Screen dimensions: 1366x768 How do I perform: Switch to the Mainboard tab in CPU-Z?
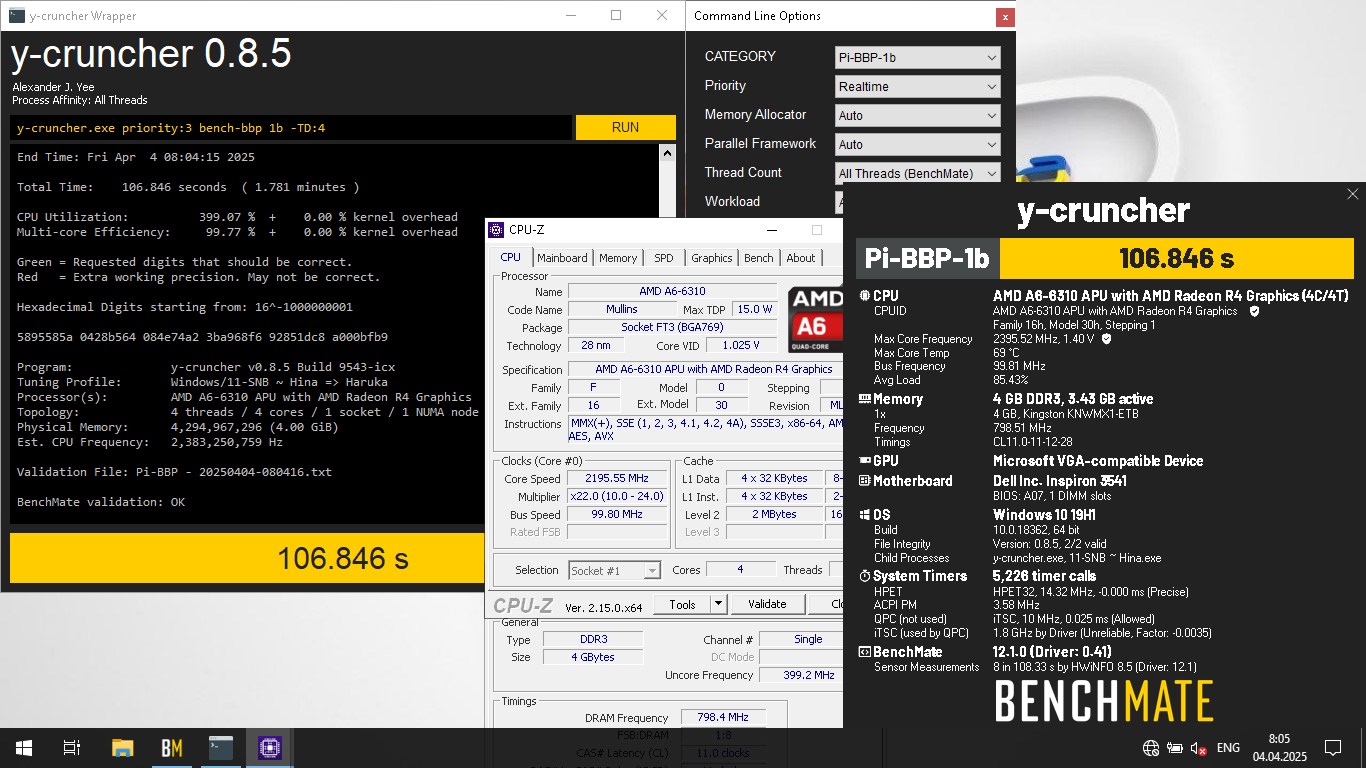(x=562, y=258)
